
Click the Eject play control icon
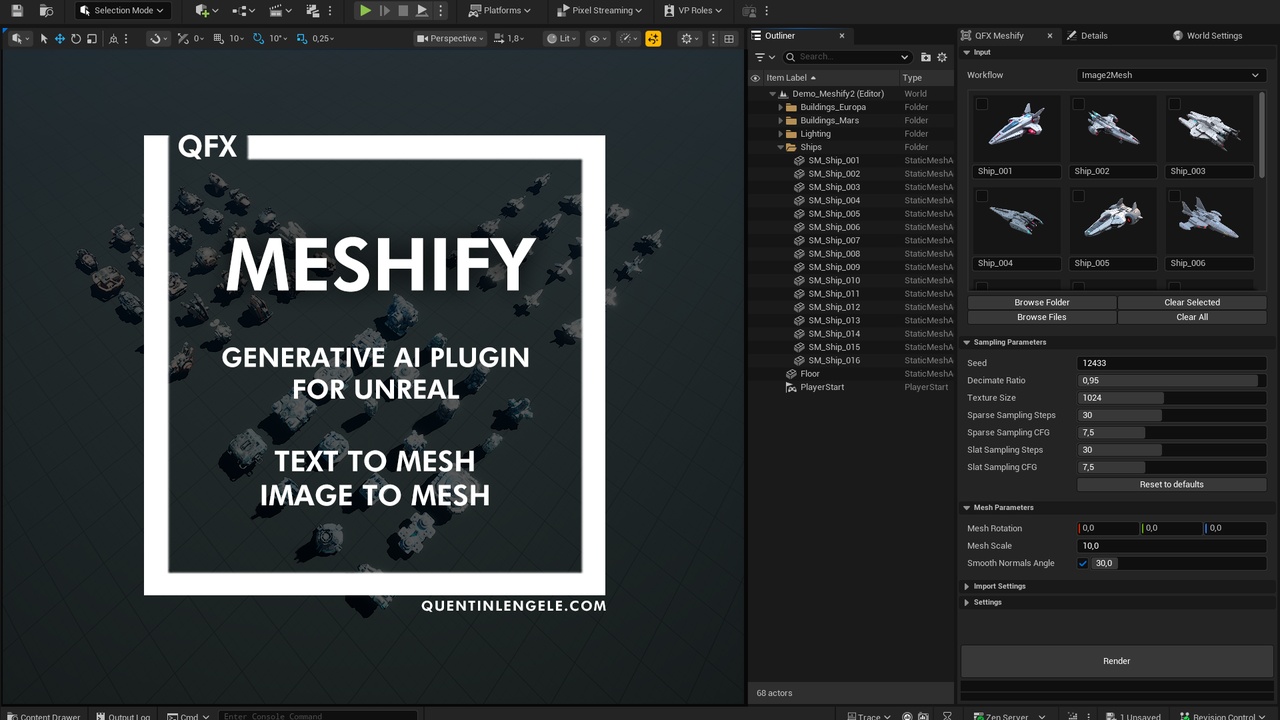pyautogui.click(x=422, y=10)
